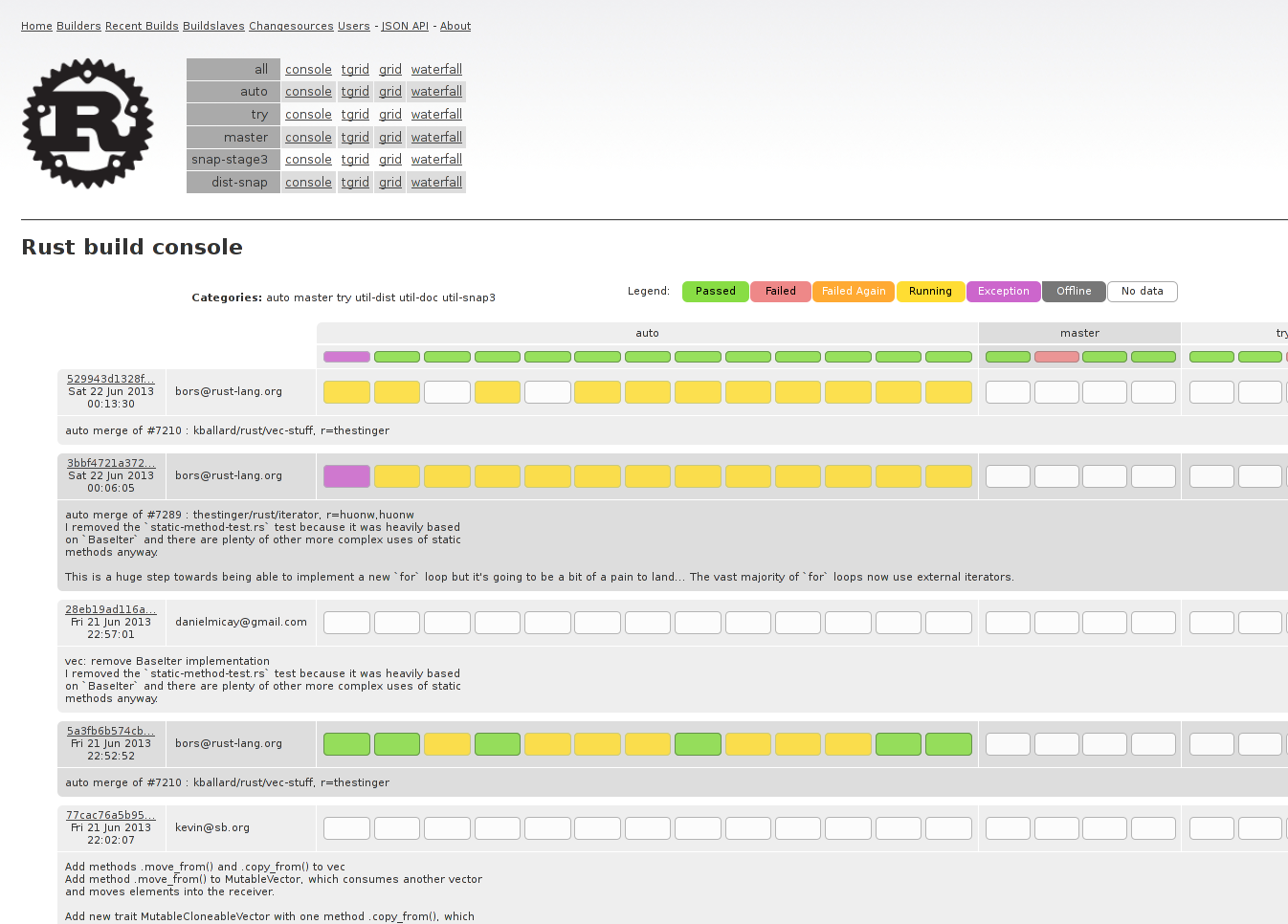Click the Passed legend swatch
Image resolution: width=1288 pixels, height=924 pixels.
(716, 292)
